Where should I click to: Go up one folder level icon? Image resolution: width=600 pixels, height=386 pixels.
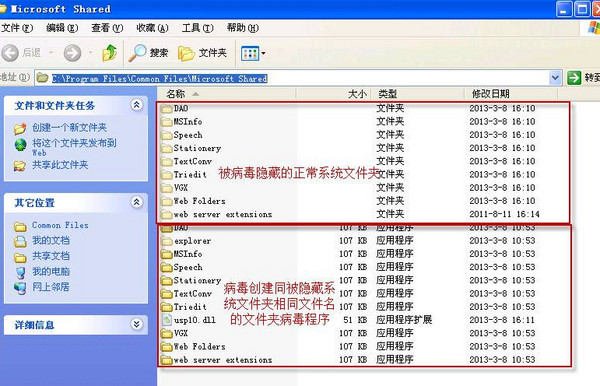coord(109,53)
